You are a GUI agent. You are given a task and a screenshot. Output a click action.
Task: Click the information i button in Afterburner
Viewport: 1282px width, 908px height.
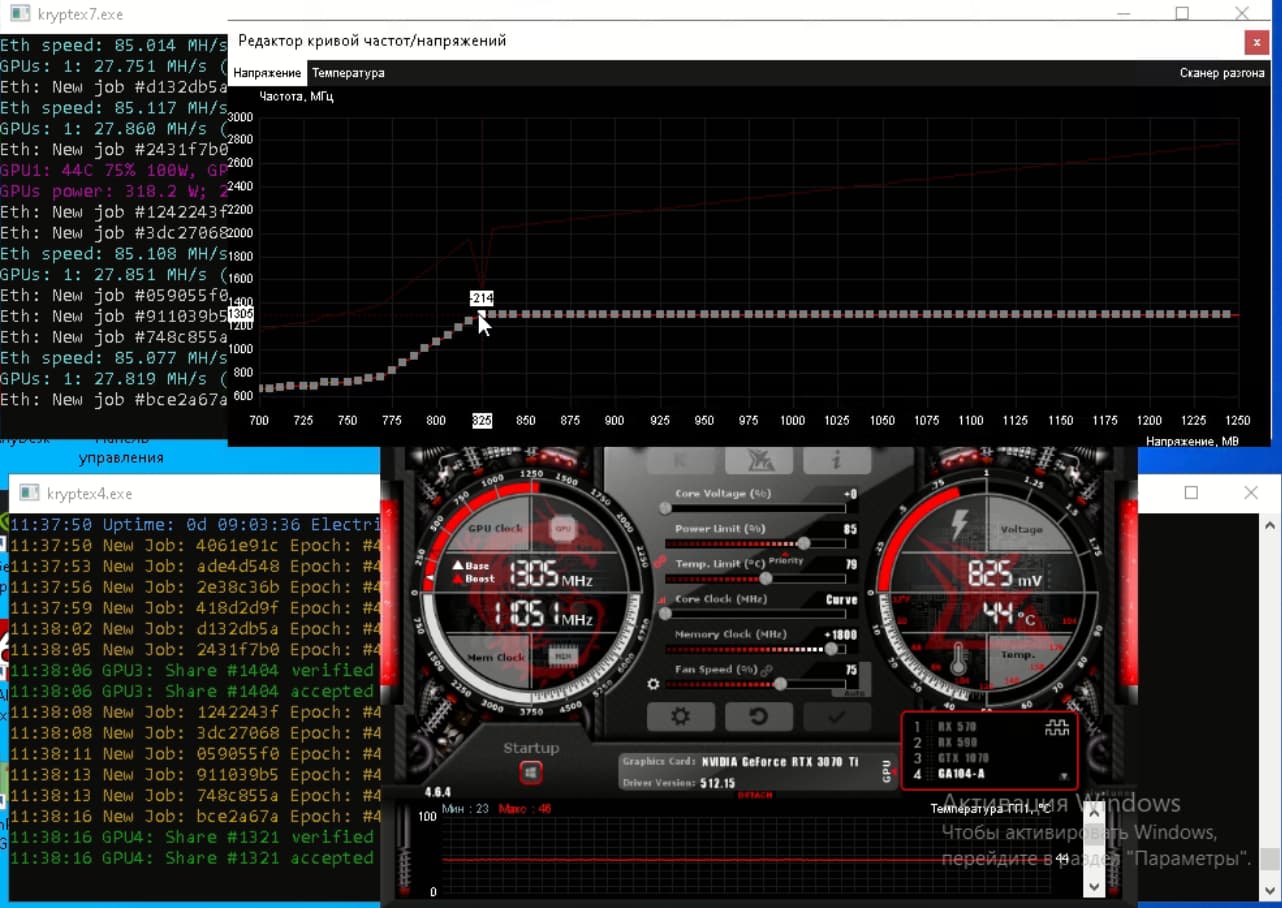click(x=836, y=461)
